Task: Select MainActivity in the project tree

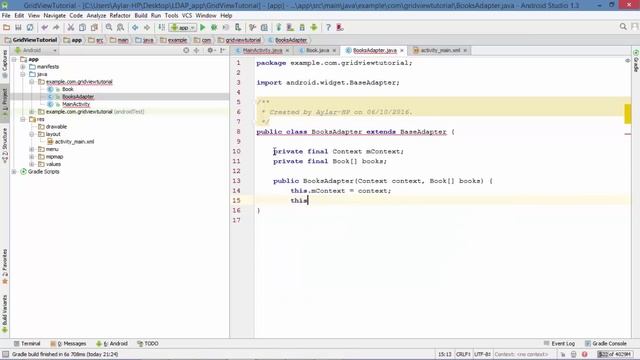Action: [76, 104]
